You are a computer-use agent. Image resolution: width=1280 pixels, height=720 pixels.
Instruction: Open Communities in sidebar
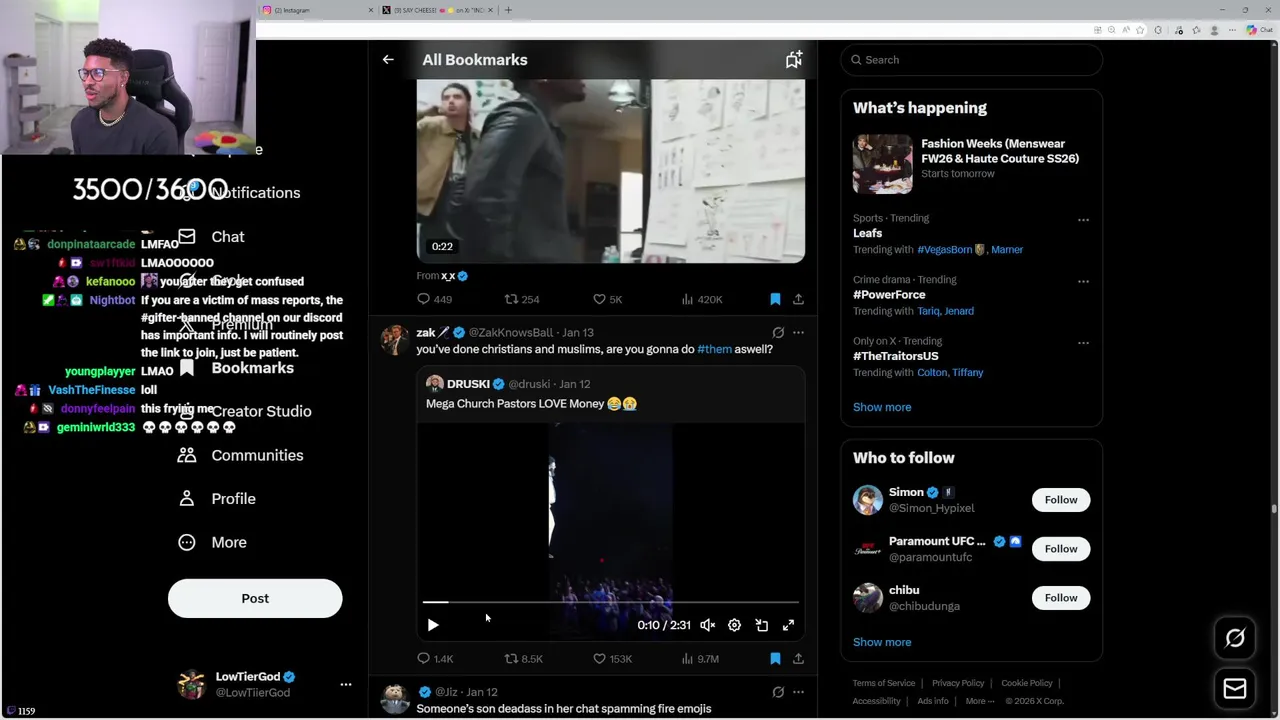[x=240, y=455]
